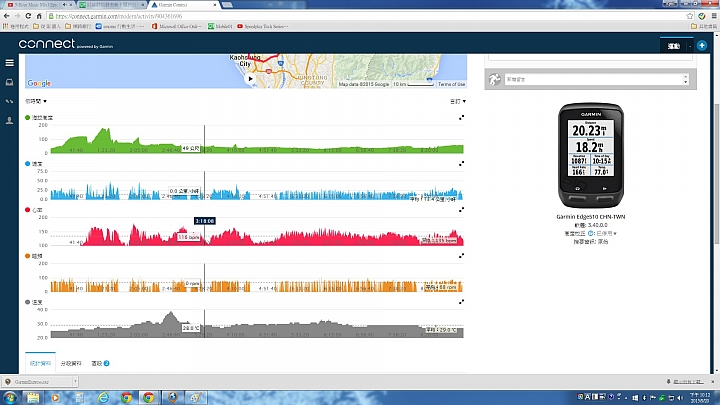
Task: Expand the blue speed chart to fullscreen
Action: pyautogui.click(x=461, y=163)
